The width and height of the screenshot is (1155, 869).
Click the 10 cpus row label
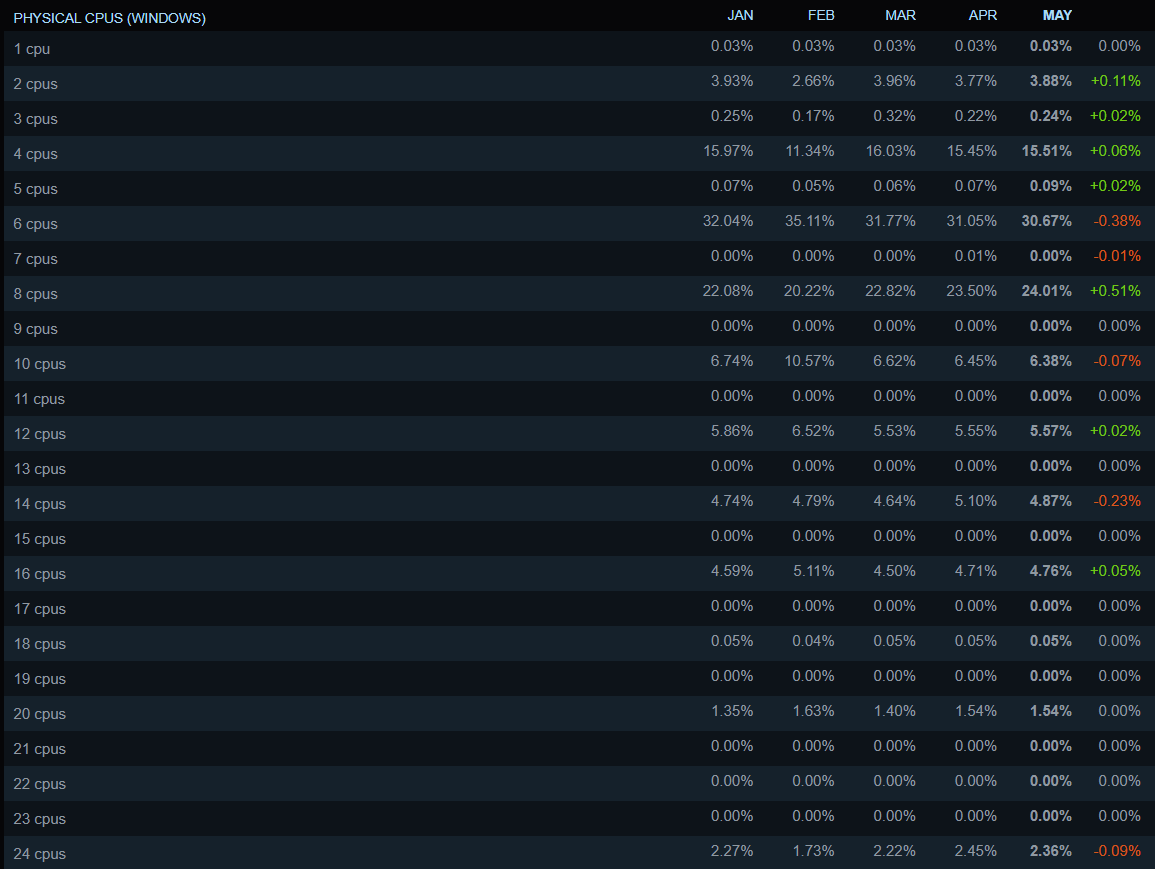coord(40,364)
